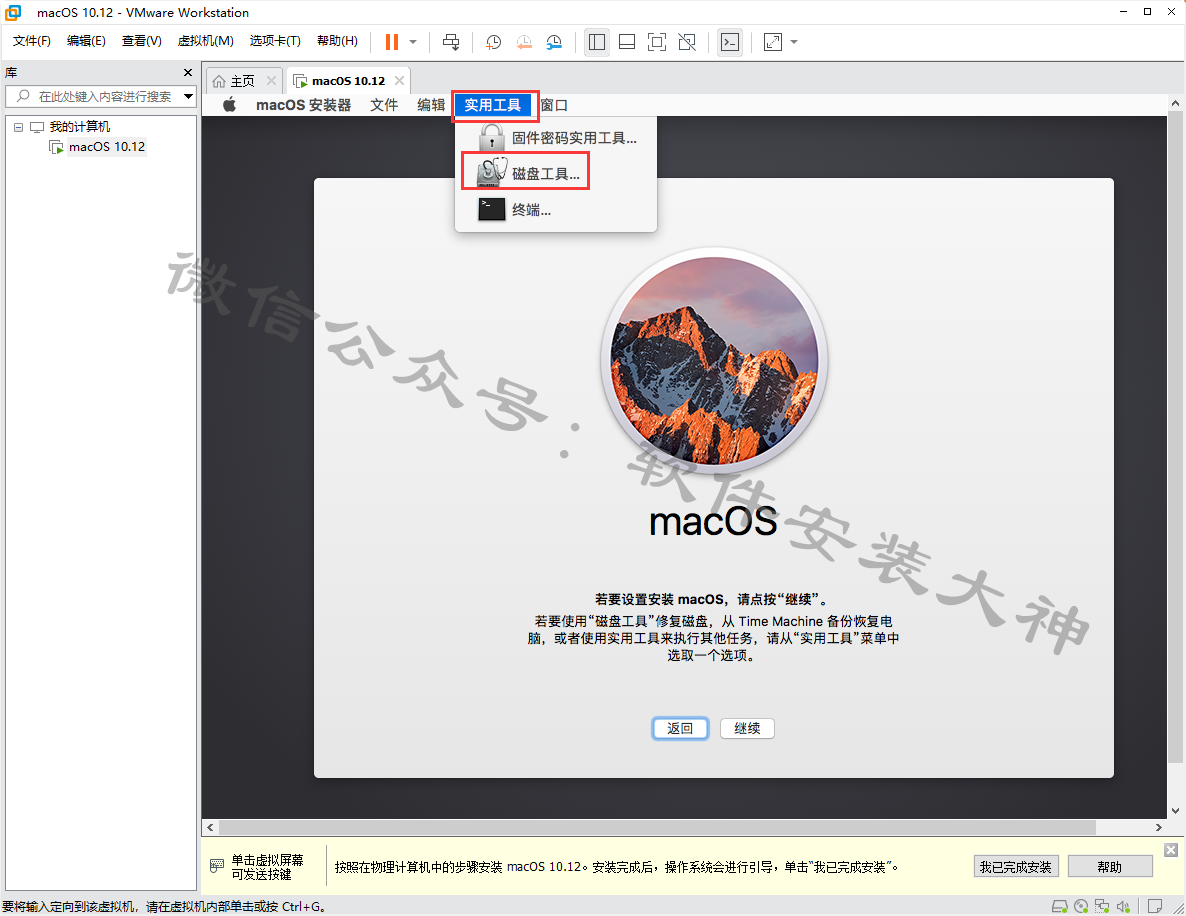Launch 终端… from the menu
The height and width of the screenshot is (916, 1186).
[556, 210]
